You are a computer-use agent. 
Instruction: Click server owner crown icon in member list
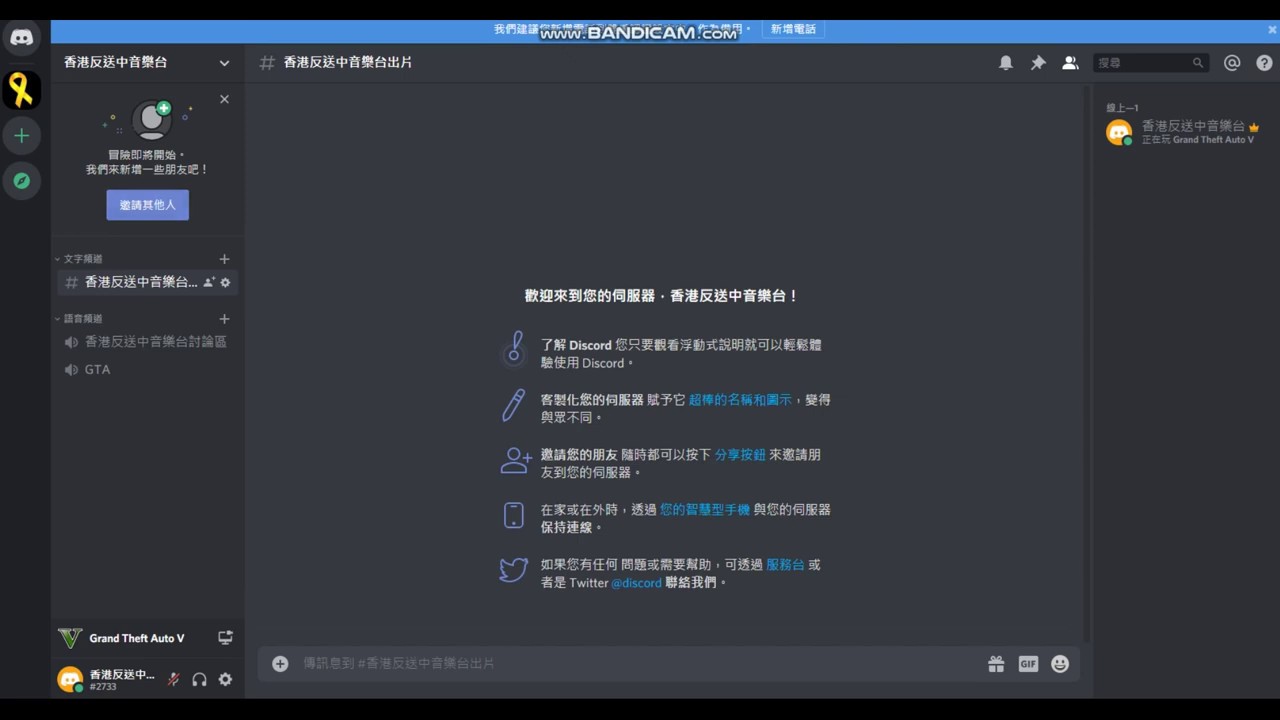pyautogui.click(x=1254, y=128)
